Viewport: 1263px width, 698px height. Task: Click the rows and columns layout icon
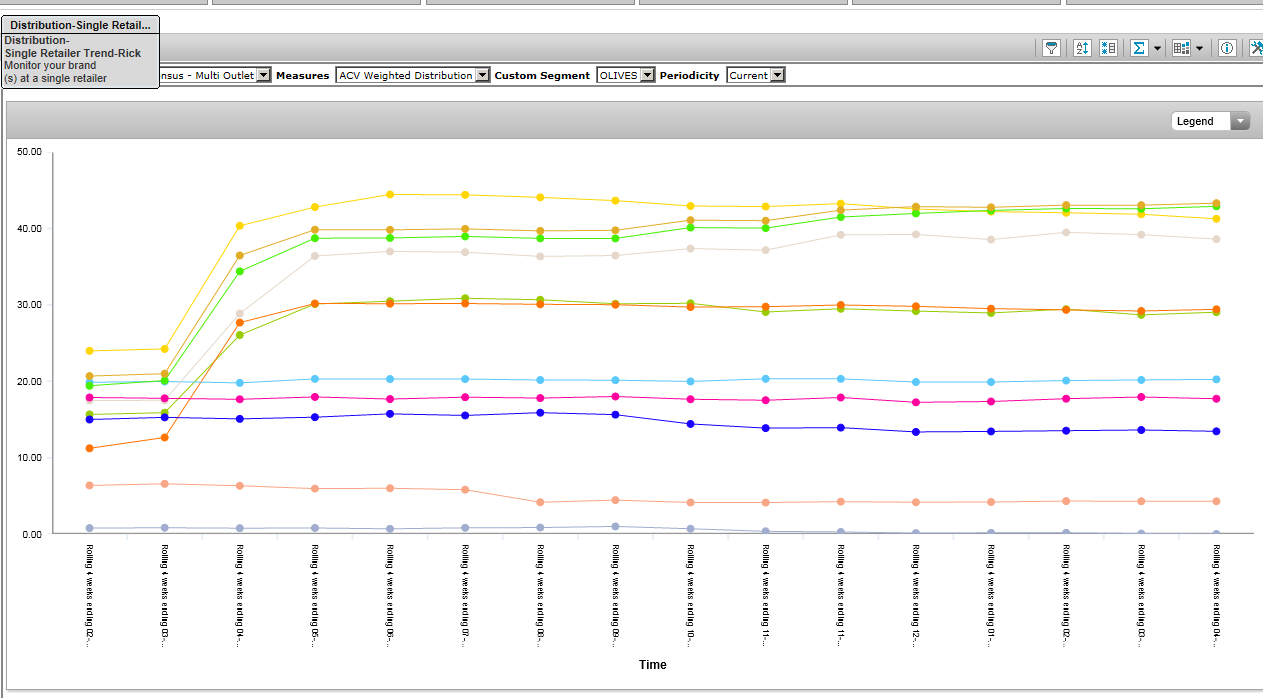tap(1108, 48)
